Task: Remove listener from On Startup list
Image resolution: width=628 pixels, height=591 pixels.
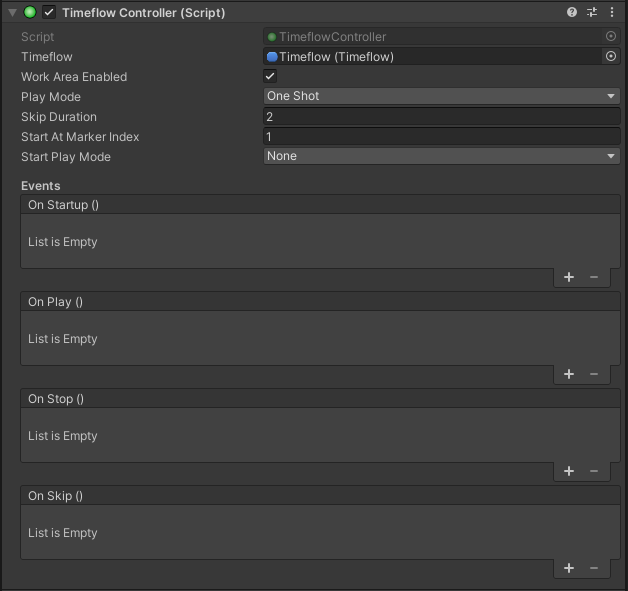Action: 594,277
